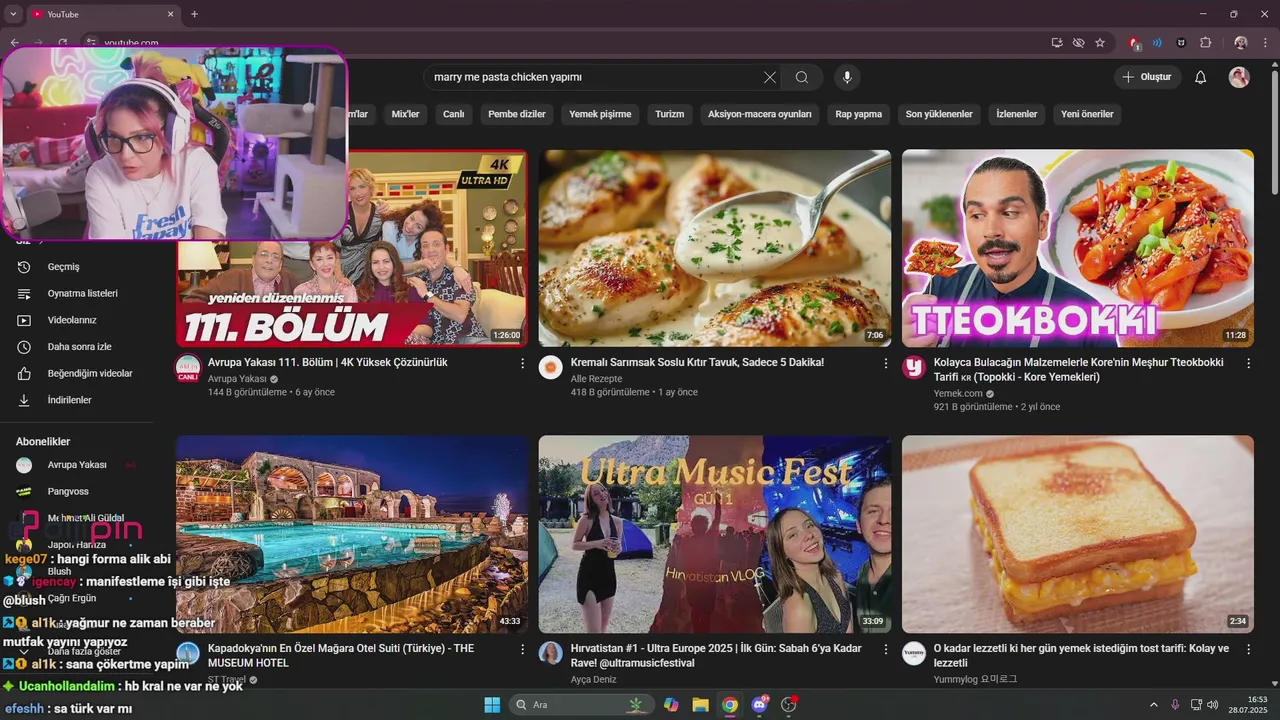Open Windows Start menu
Viewport: 1280px width, 720px height.
(492, 705)
